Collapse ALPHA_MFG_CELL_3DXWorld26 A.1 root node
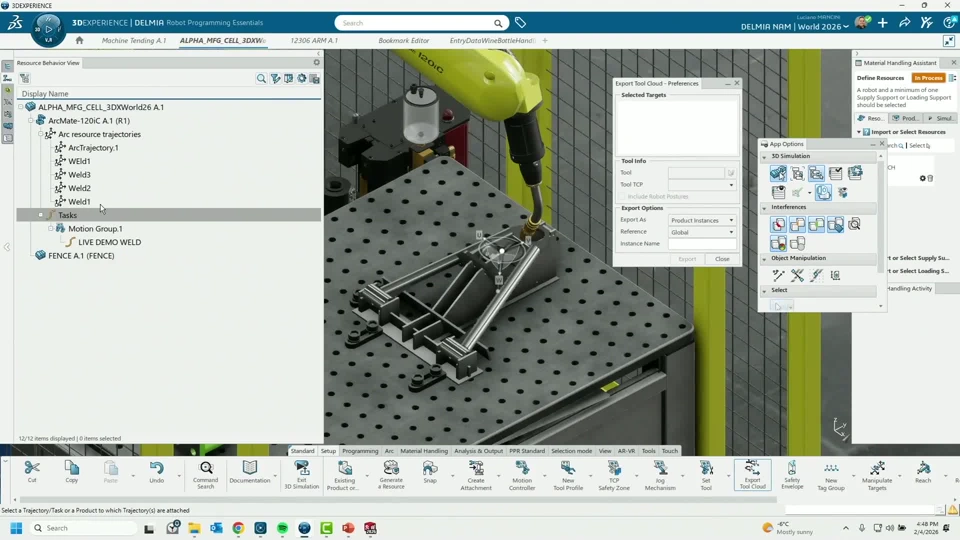The image size is (960, 540). pos(21,107)
